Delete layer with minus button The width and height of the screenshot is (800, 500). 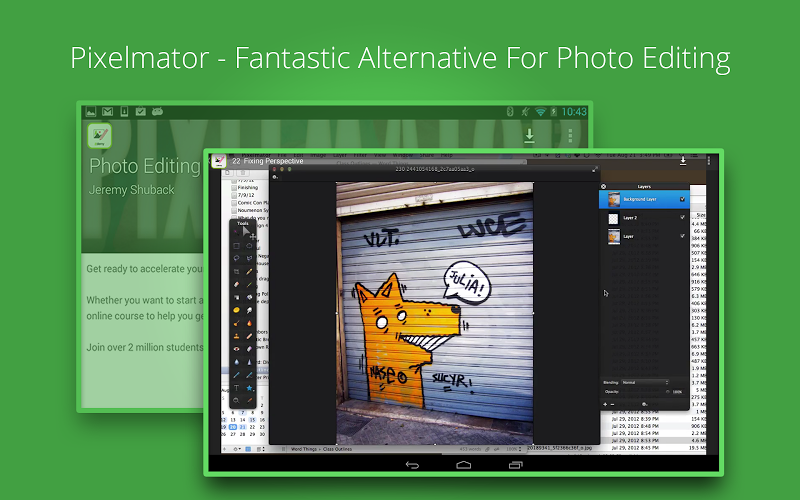[x=612, y=404]
